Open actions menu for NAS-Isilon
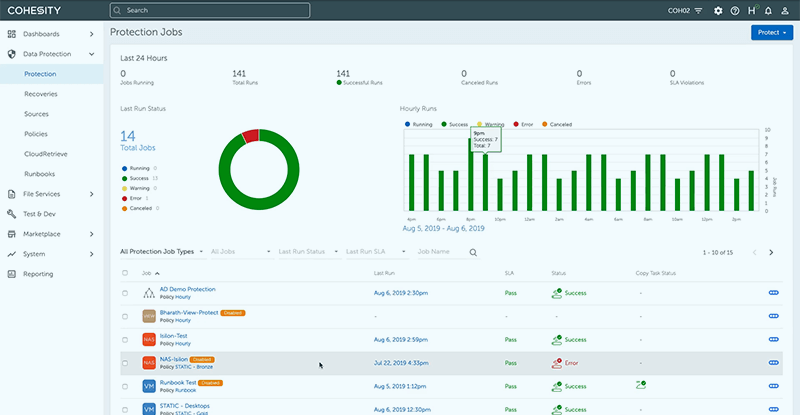 [x=773, y=362]
